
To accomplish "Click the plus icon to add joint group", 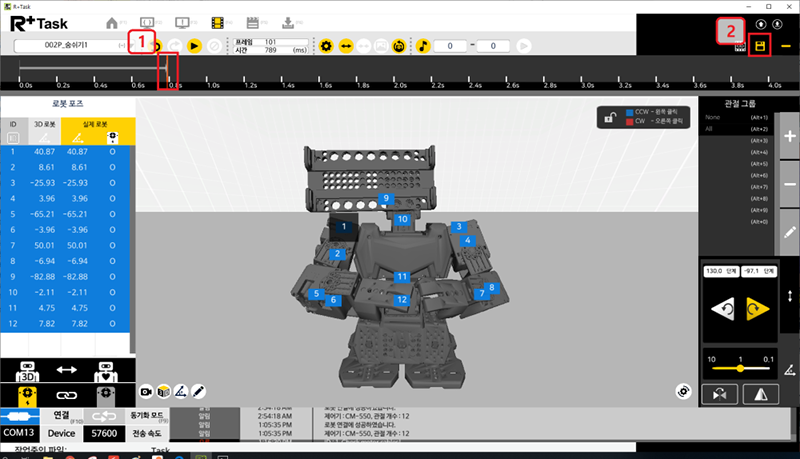I will 789,139.
